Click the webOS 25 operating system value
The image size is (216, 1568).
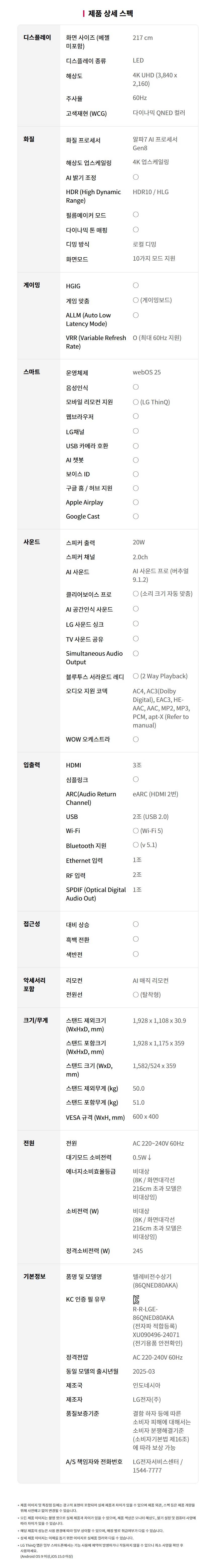(x=147, y=372)
